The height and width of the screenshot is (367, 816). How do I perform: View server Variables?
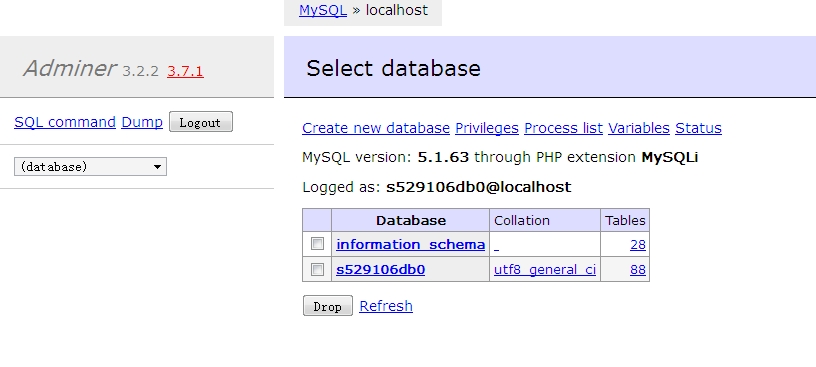pos(639,128)
